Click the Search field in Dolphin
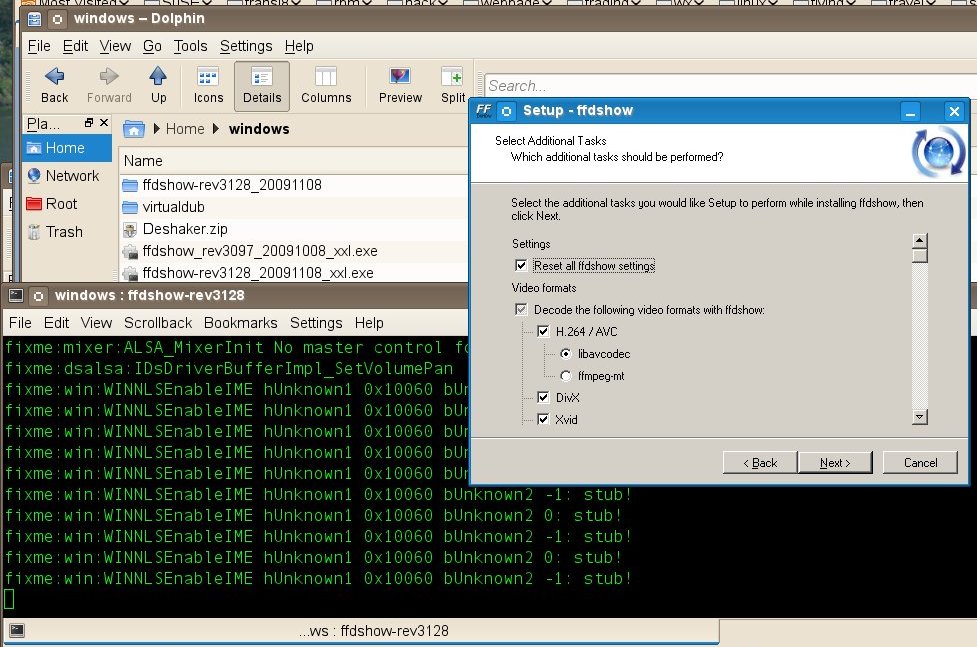 (729, 85)
